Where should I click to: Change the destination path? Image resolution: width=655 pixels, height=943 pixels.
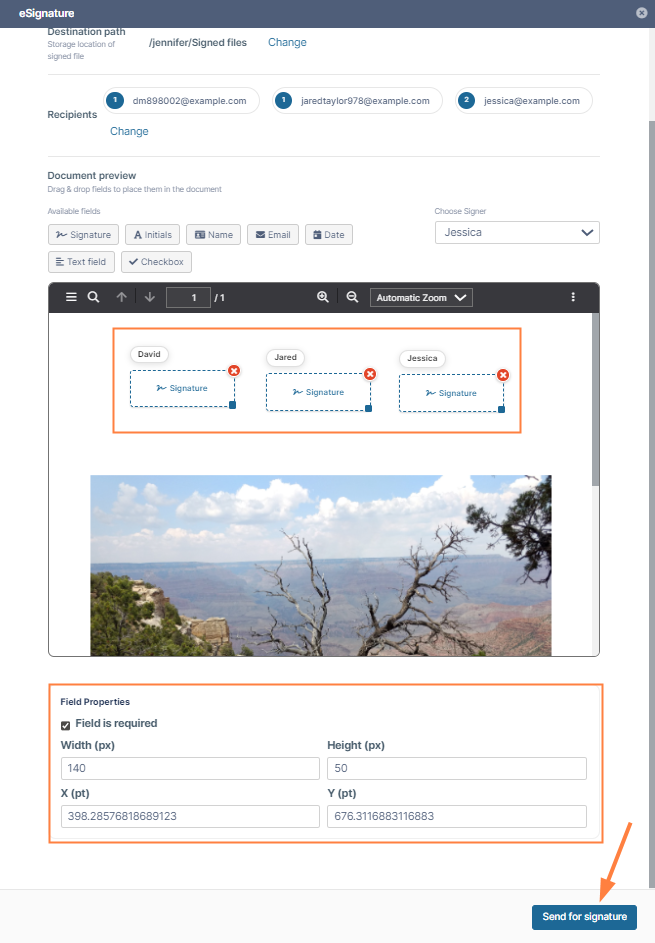(287, 42)
